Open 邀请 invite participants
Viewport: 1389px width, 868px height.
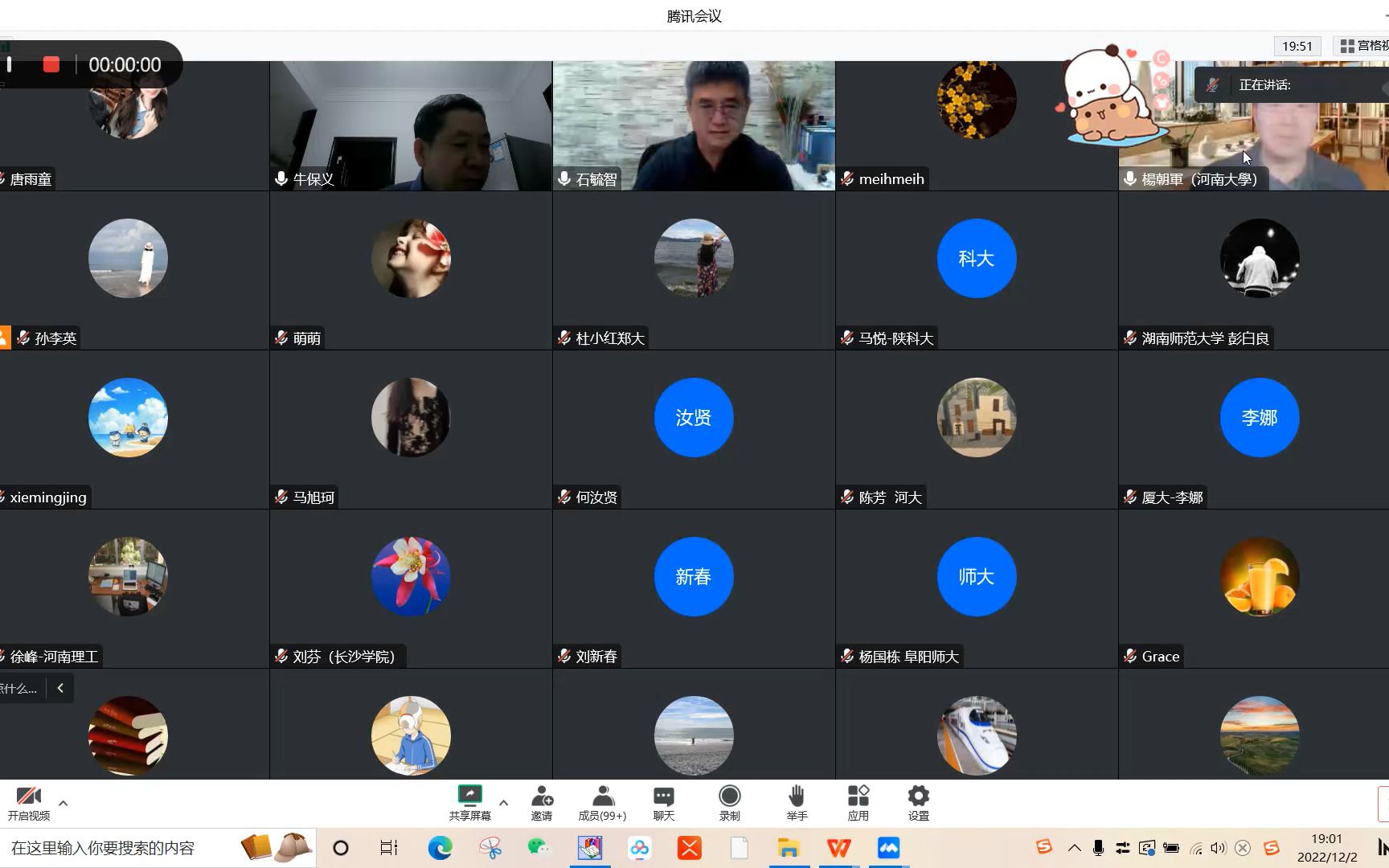[x=542, y=803]
